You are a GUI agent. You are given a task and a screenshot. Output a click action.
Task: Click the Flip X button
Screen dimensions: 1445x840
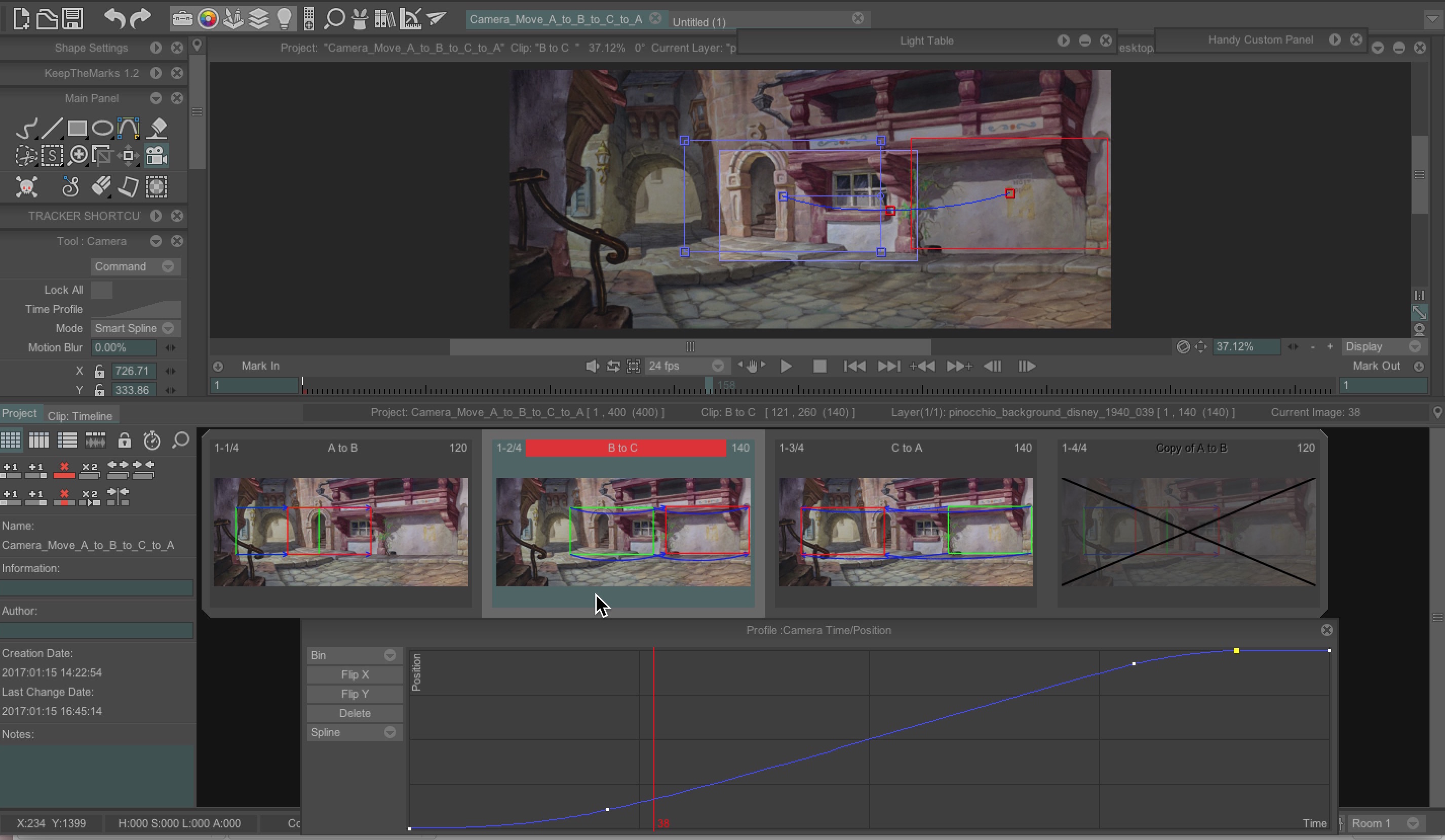tap(355, 675)
